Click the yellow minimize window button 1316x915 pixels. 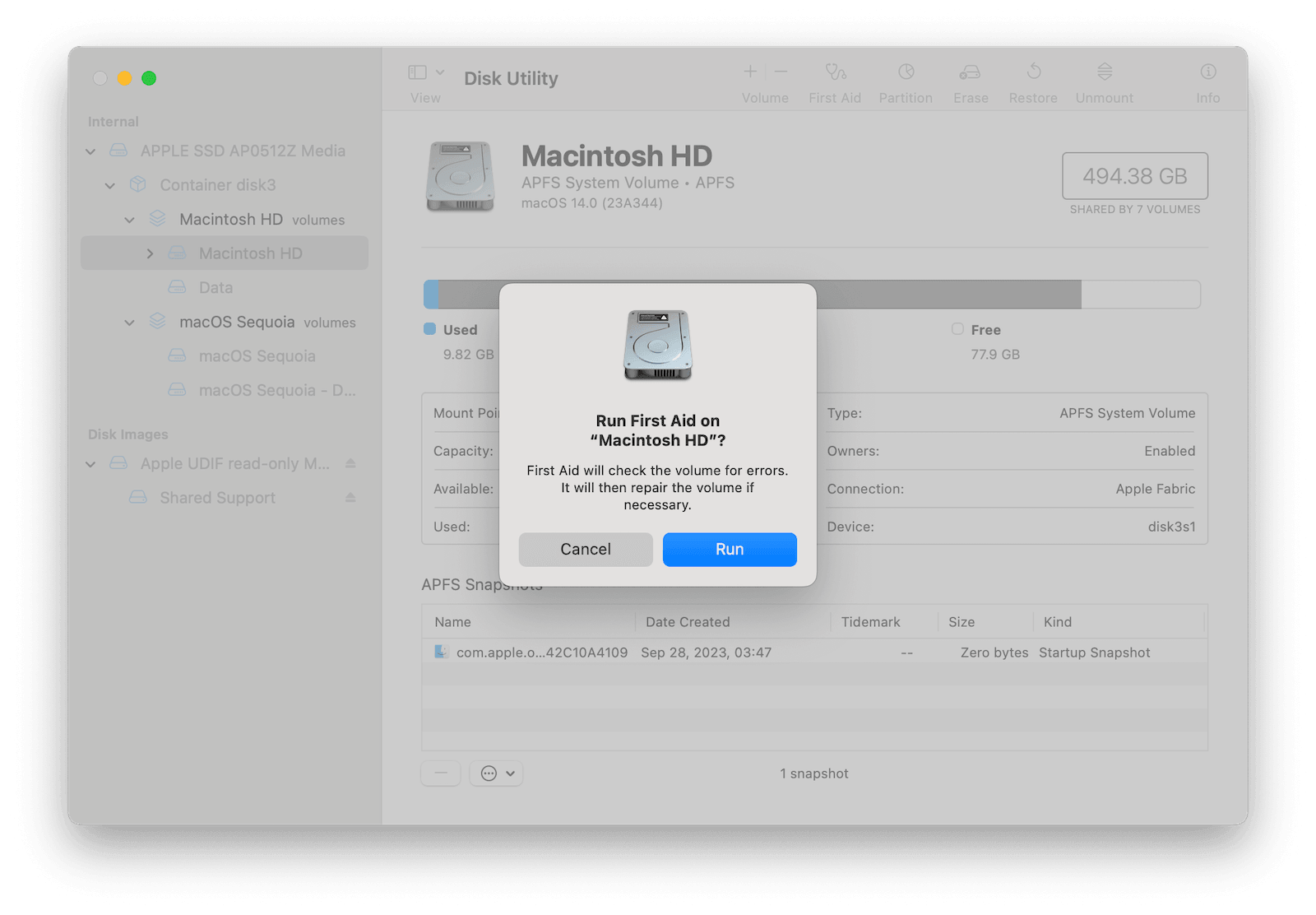[x=125, y=78]
